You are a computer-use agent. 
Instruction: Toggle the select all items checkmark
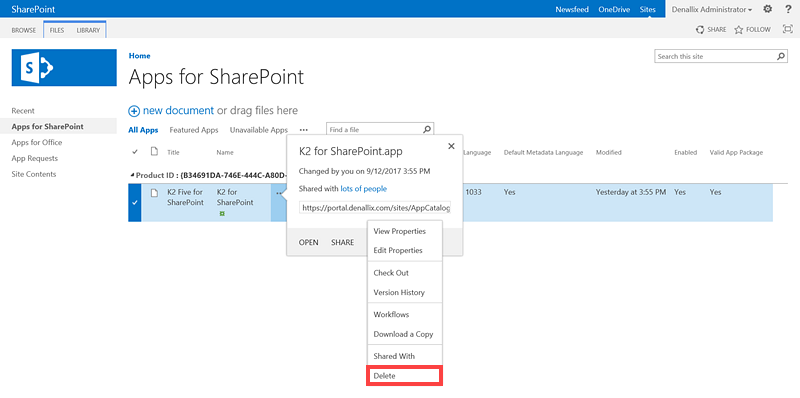click(x=135, y=152)
